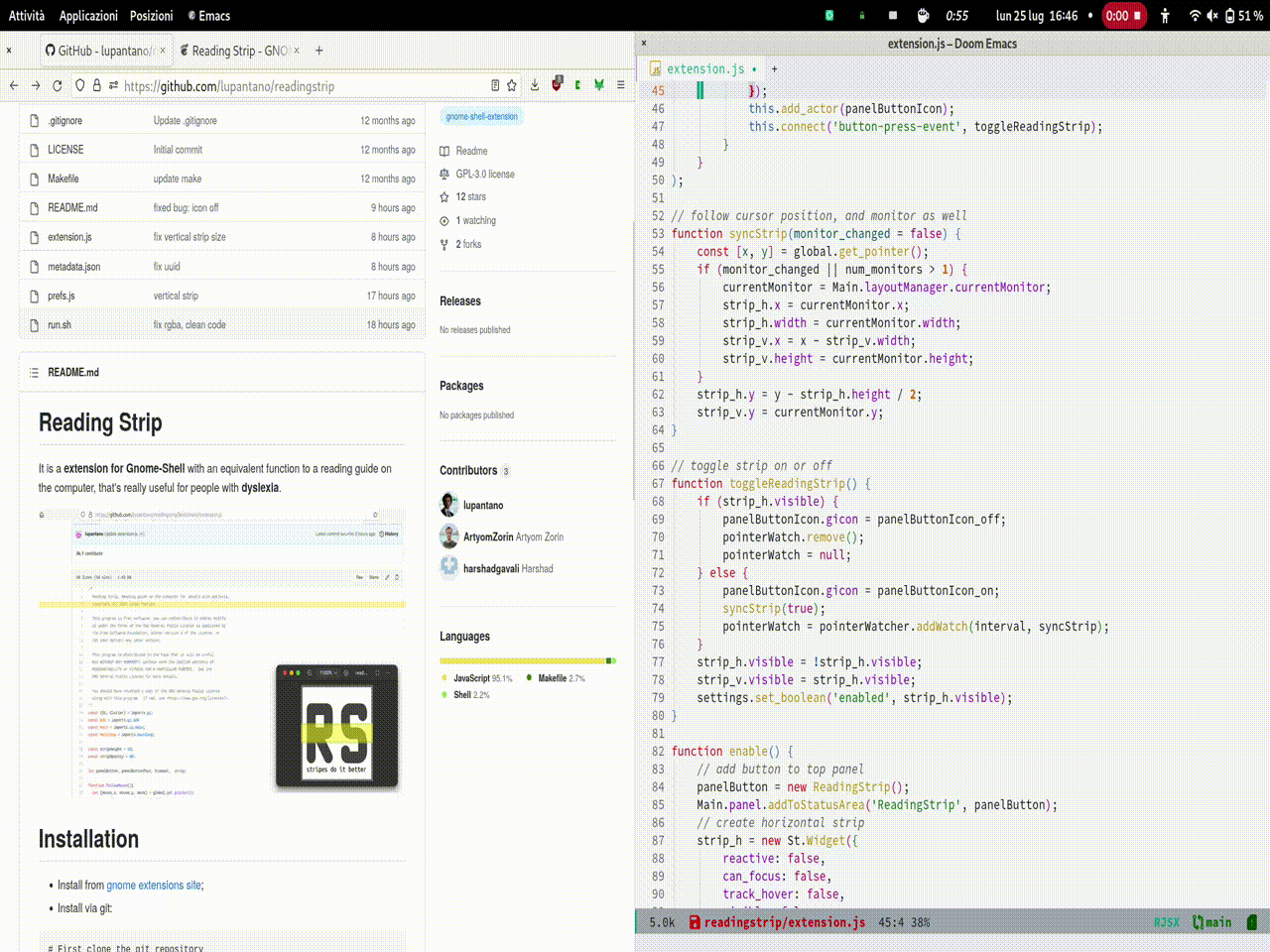The image size is (1270, 952).
Task: Toggle reader view in address bar
Action: tap(495, 85)
